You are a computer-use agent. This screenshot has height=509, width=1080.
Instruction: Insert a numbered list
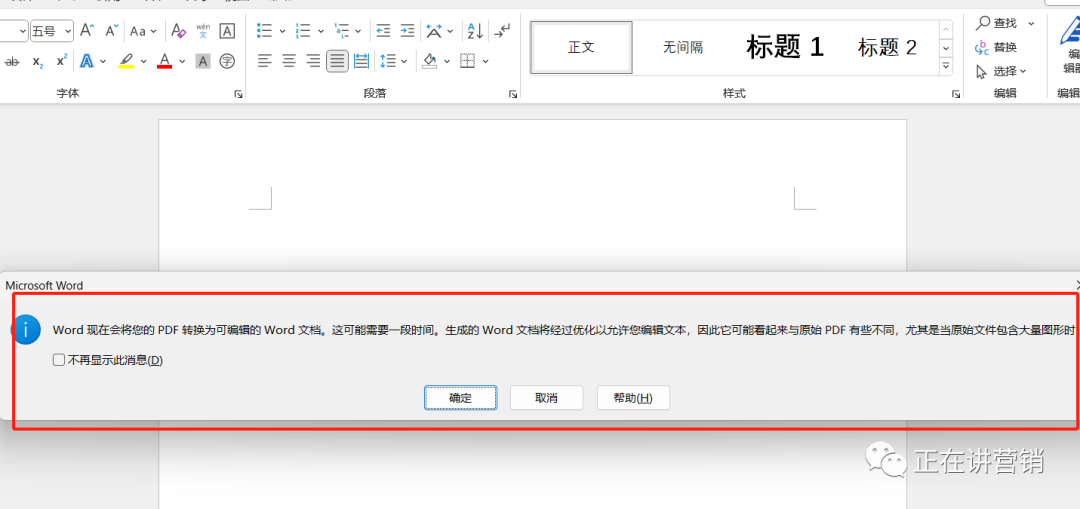pos(302,31)
